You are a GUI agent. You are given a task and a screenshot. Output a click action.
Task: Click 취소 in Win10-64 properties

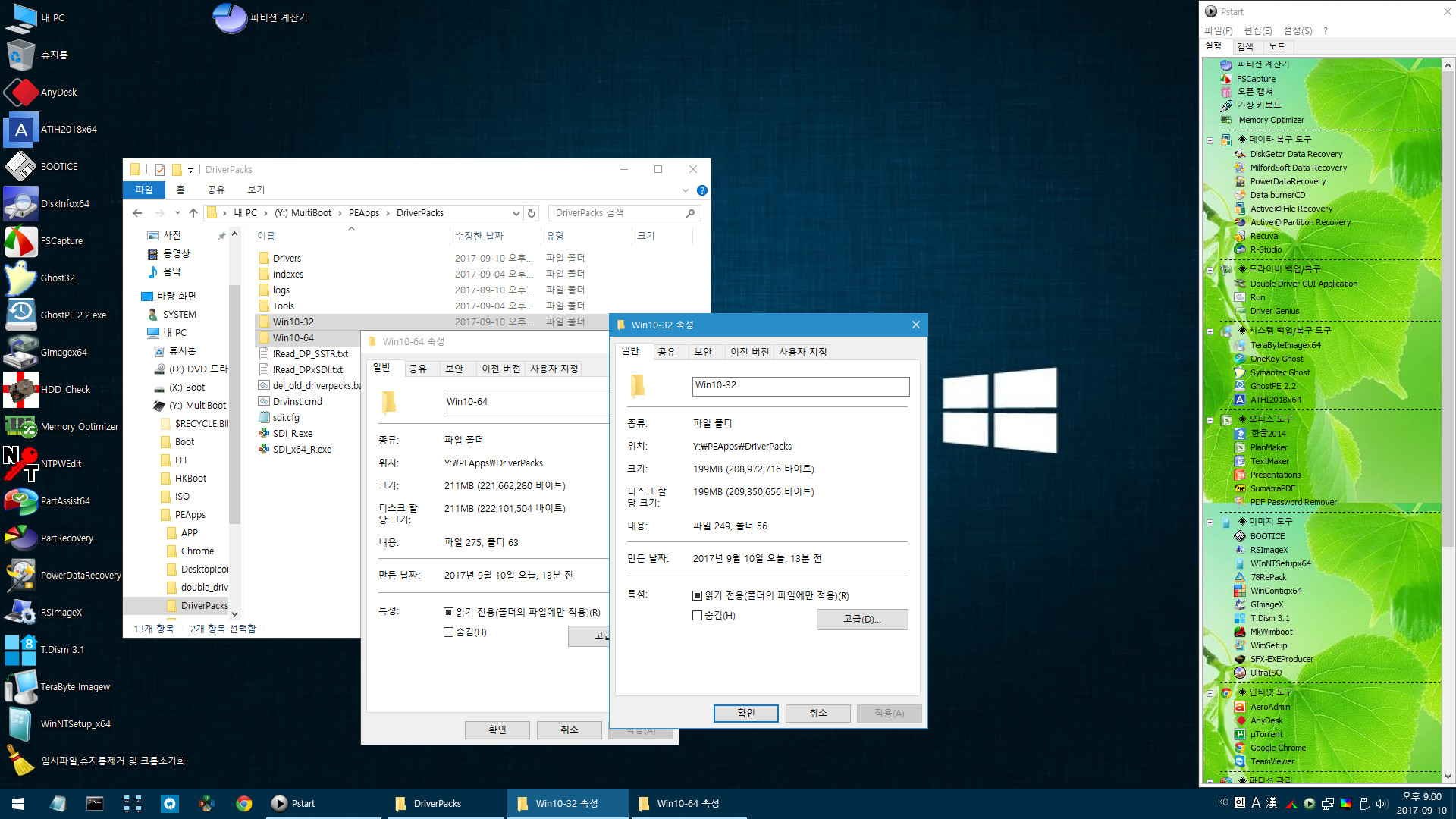pyautogui.click(x=570, y=730)
